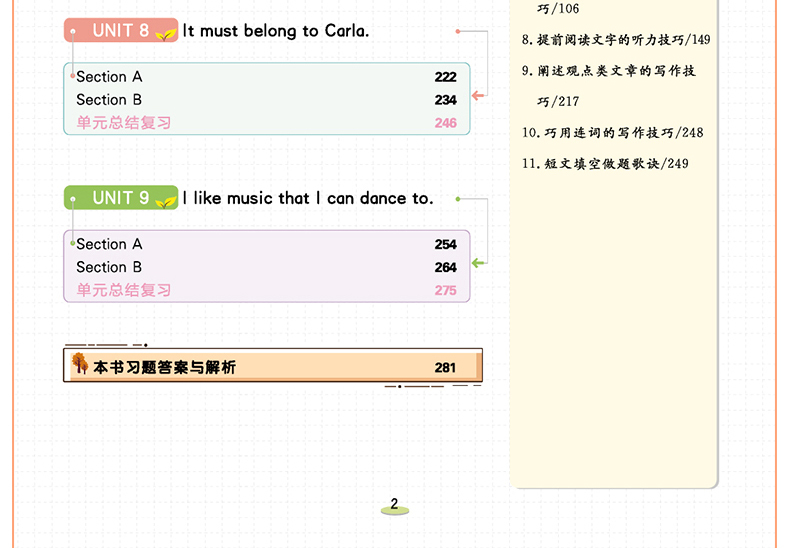Open Section A of Unit 8 on page 222
The height and width of the screenshot is (548, 790).
click(110, 77)
